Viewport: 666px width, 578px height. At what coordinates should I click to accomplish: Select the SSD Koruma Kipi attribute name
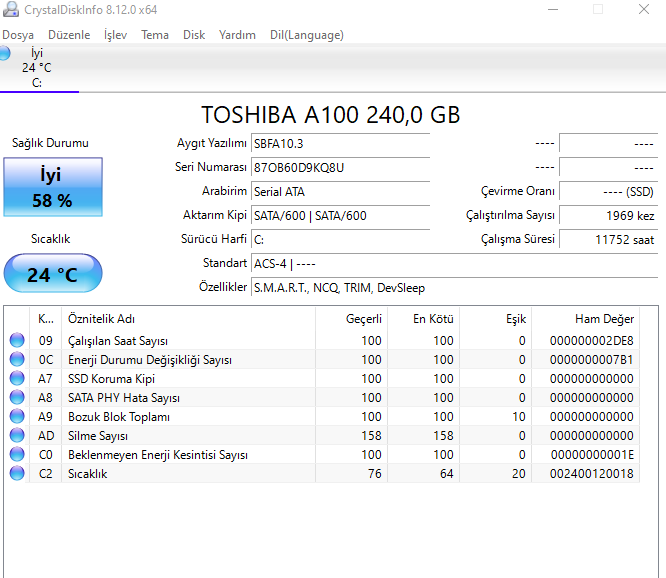(111, 378)
